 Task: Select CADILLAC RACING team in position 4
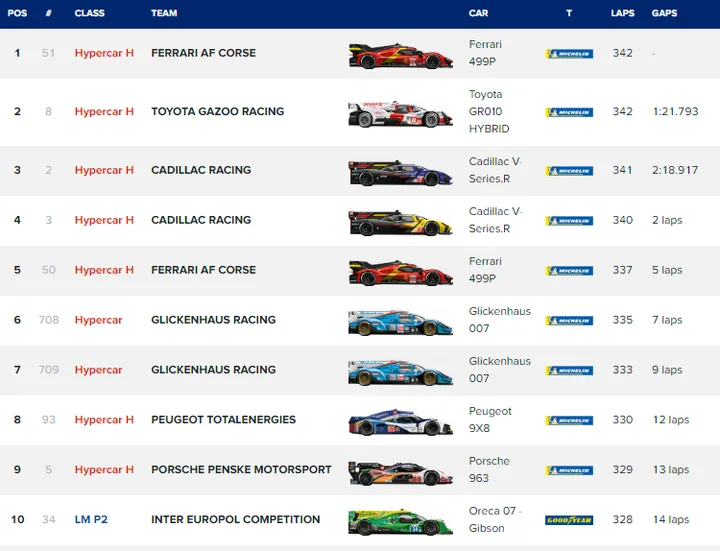point(201,220)
